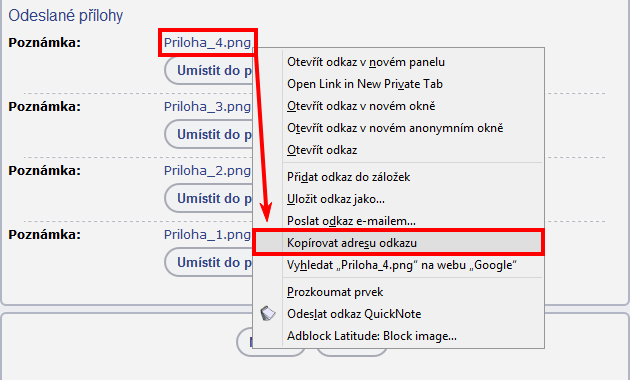Open the Priloha_3.png attachment link

pyautogui.click(x=207, y=106)
